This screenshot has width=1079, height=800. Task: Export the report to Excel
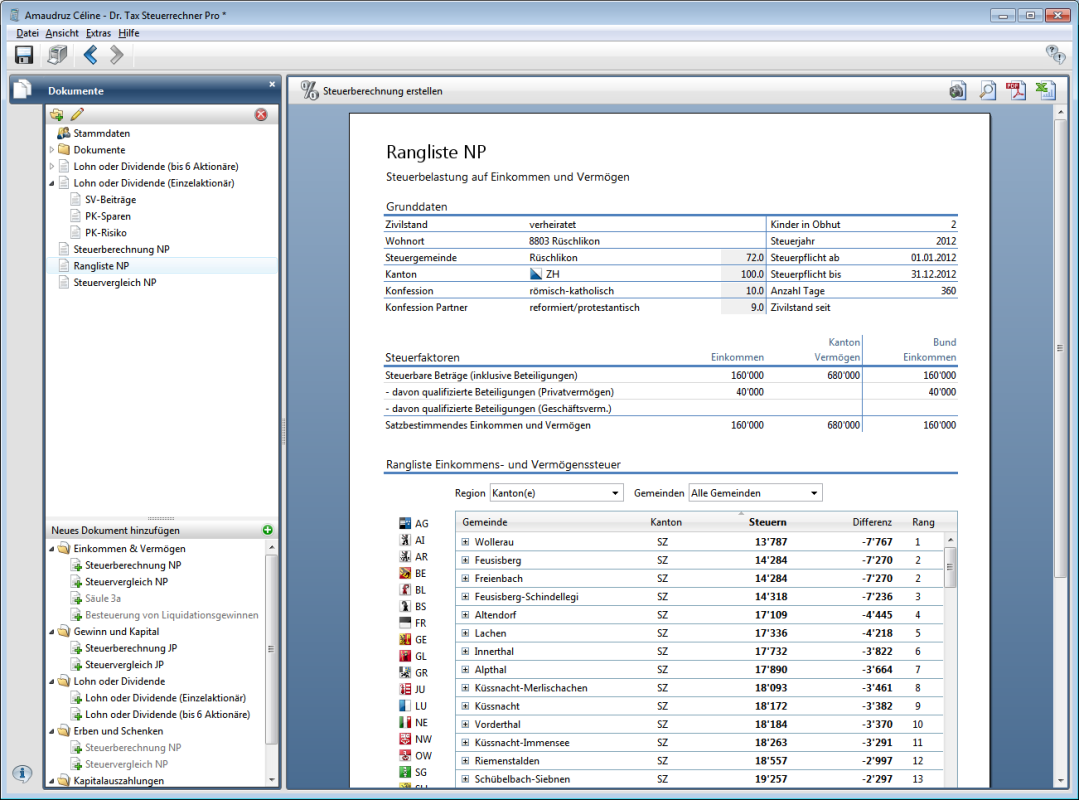(x=1045, y=91)
